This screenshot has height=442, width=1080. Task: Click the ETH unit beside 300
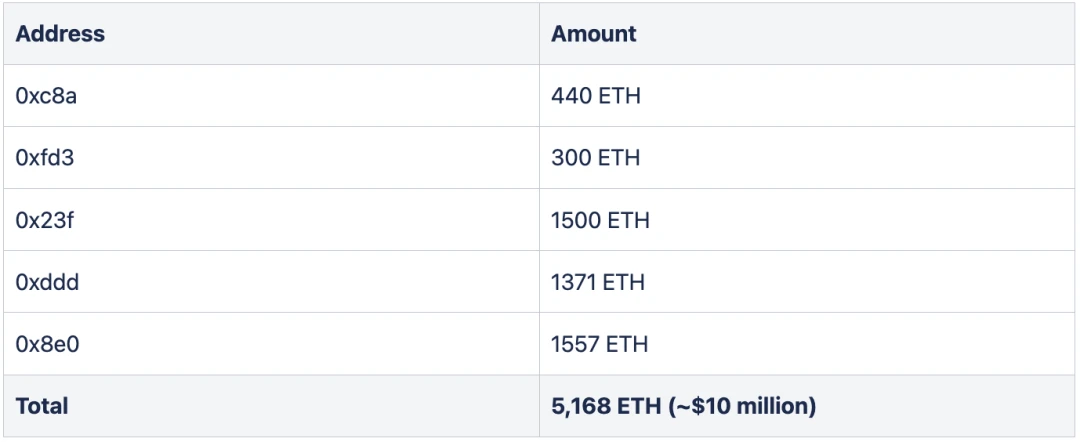tap(619, 158)
